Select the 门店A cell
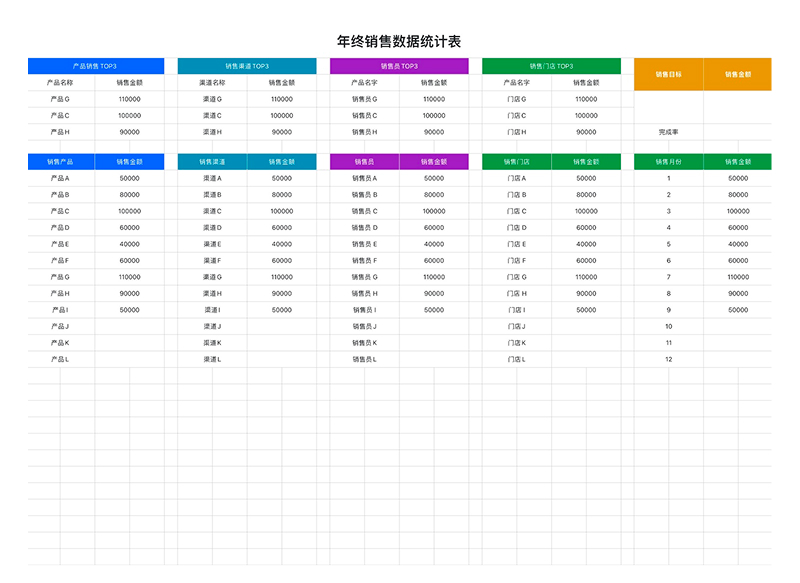Screen dimensions: 800x583 point(516,178)
